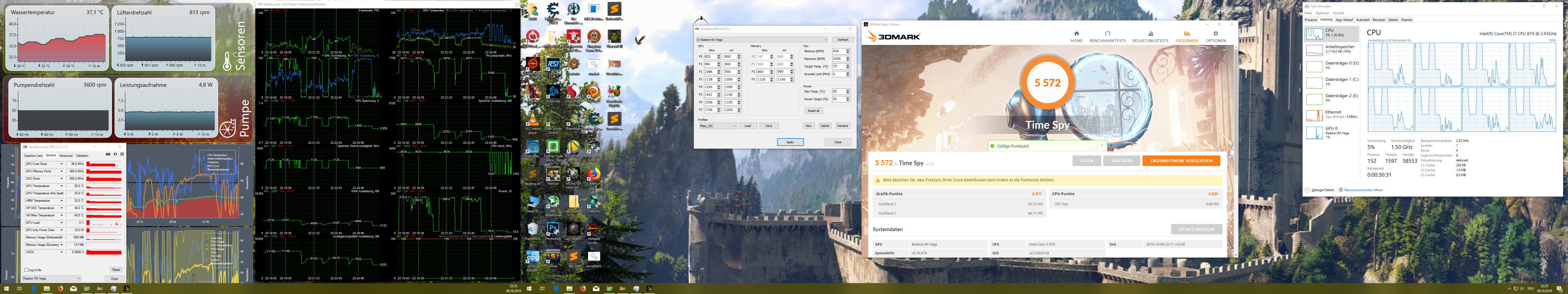Click the help question mark beside Gültige Punktzahl
This screenshot has width=1568, height=294.
tap(1101, 146)
